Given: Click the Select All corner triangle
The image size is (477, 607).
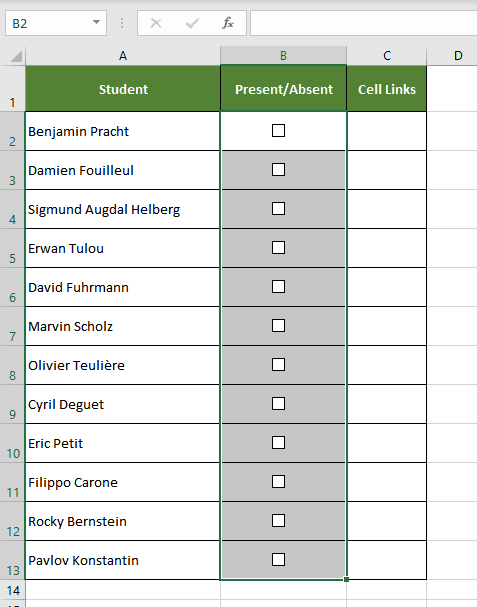Looking at the screenshot, I should 16,57.
